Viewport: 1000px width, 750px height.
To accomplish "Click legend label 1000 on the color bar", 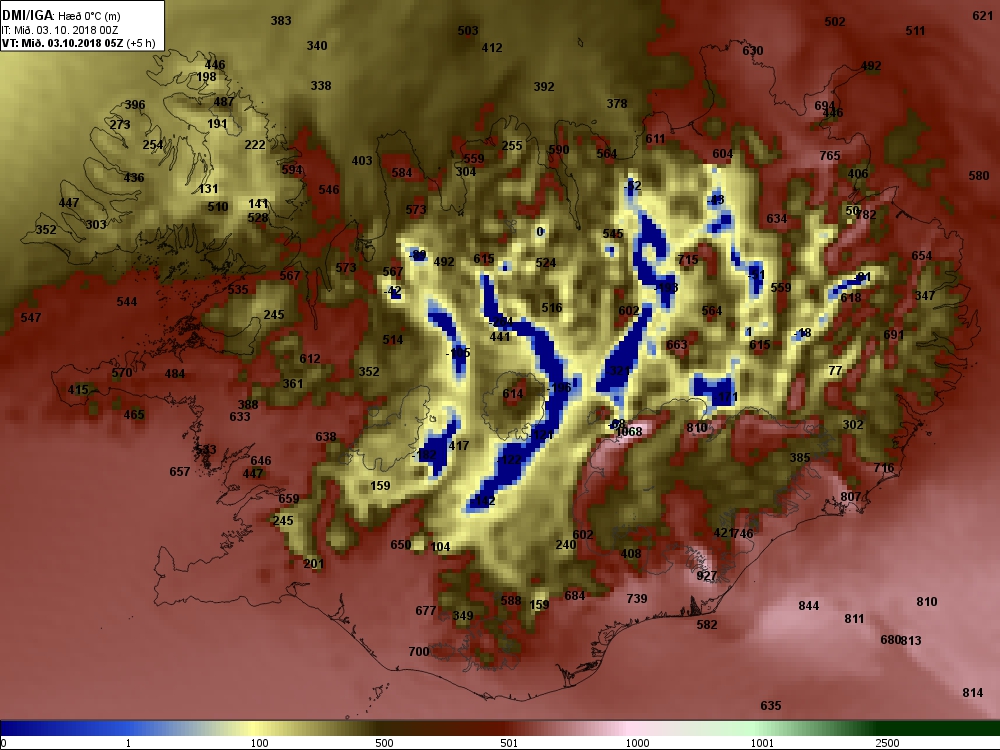I will [x=637, y=743].
